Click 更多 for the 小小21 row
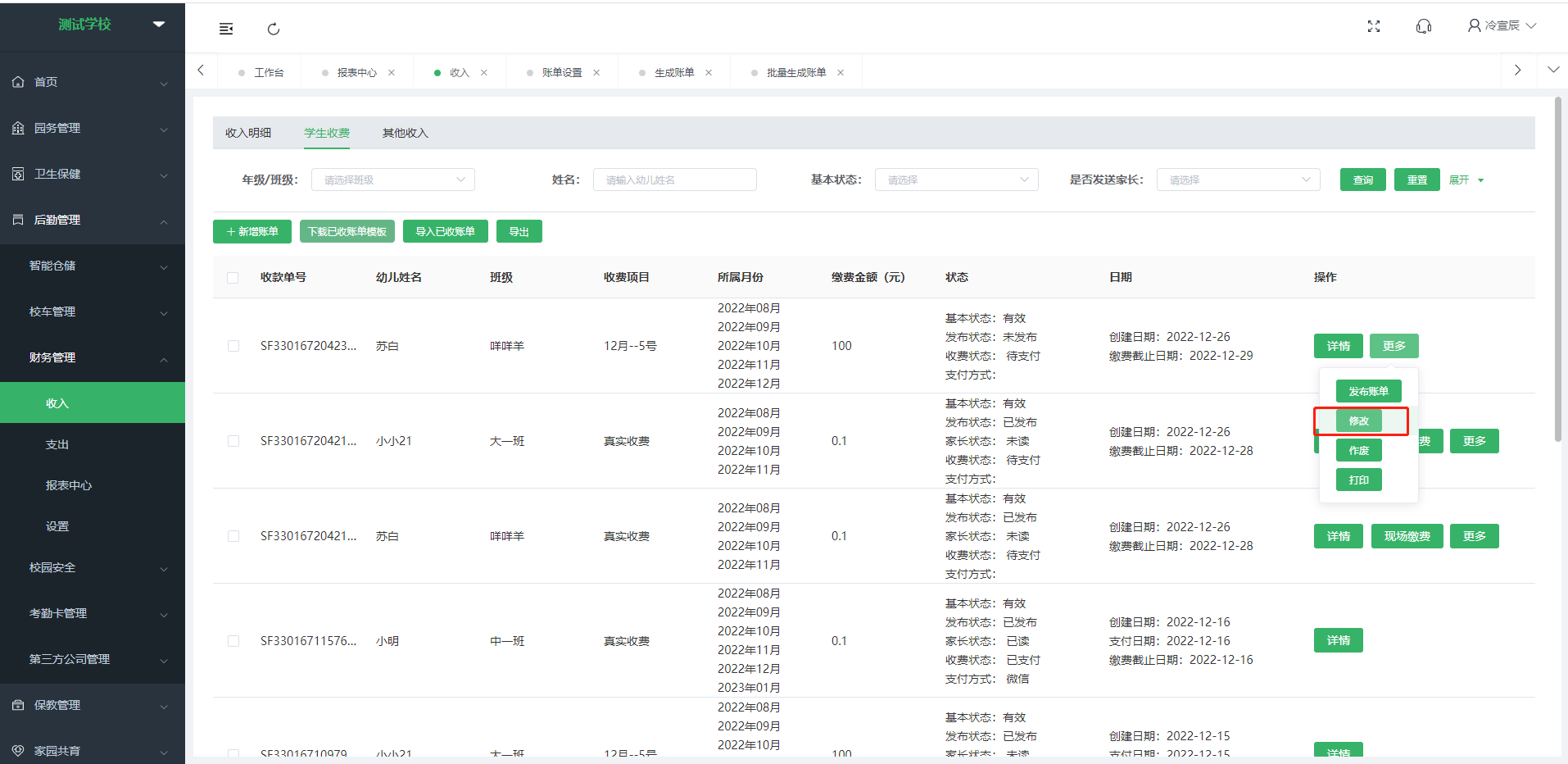This screenshot has height=764, width=1568. (x=1475, y=441)
